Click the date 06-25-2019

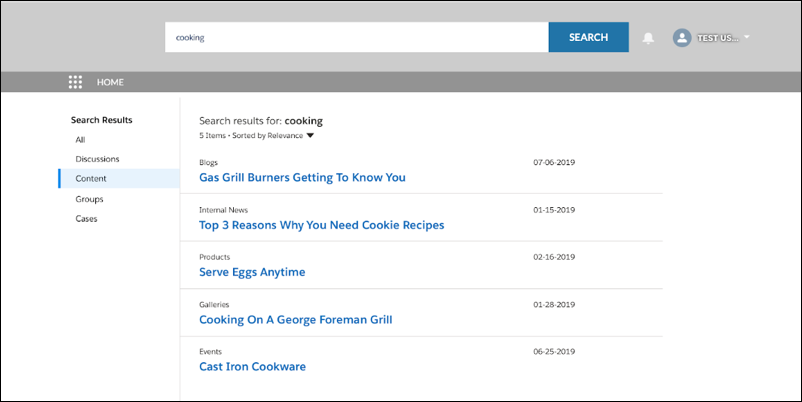[554, 352]
